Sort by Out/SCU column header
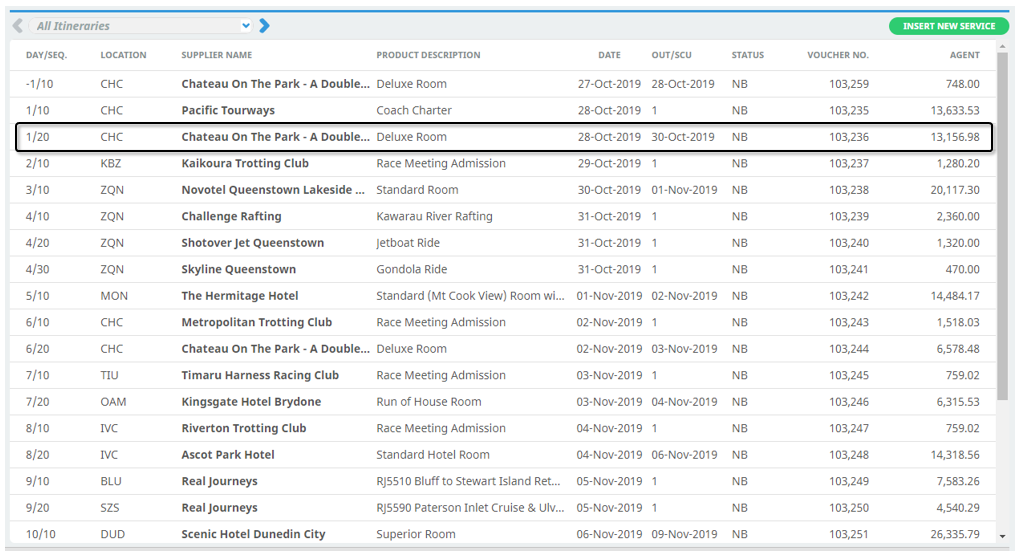The image size is (1020, 555). click(x=671, y=55)
